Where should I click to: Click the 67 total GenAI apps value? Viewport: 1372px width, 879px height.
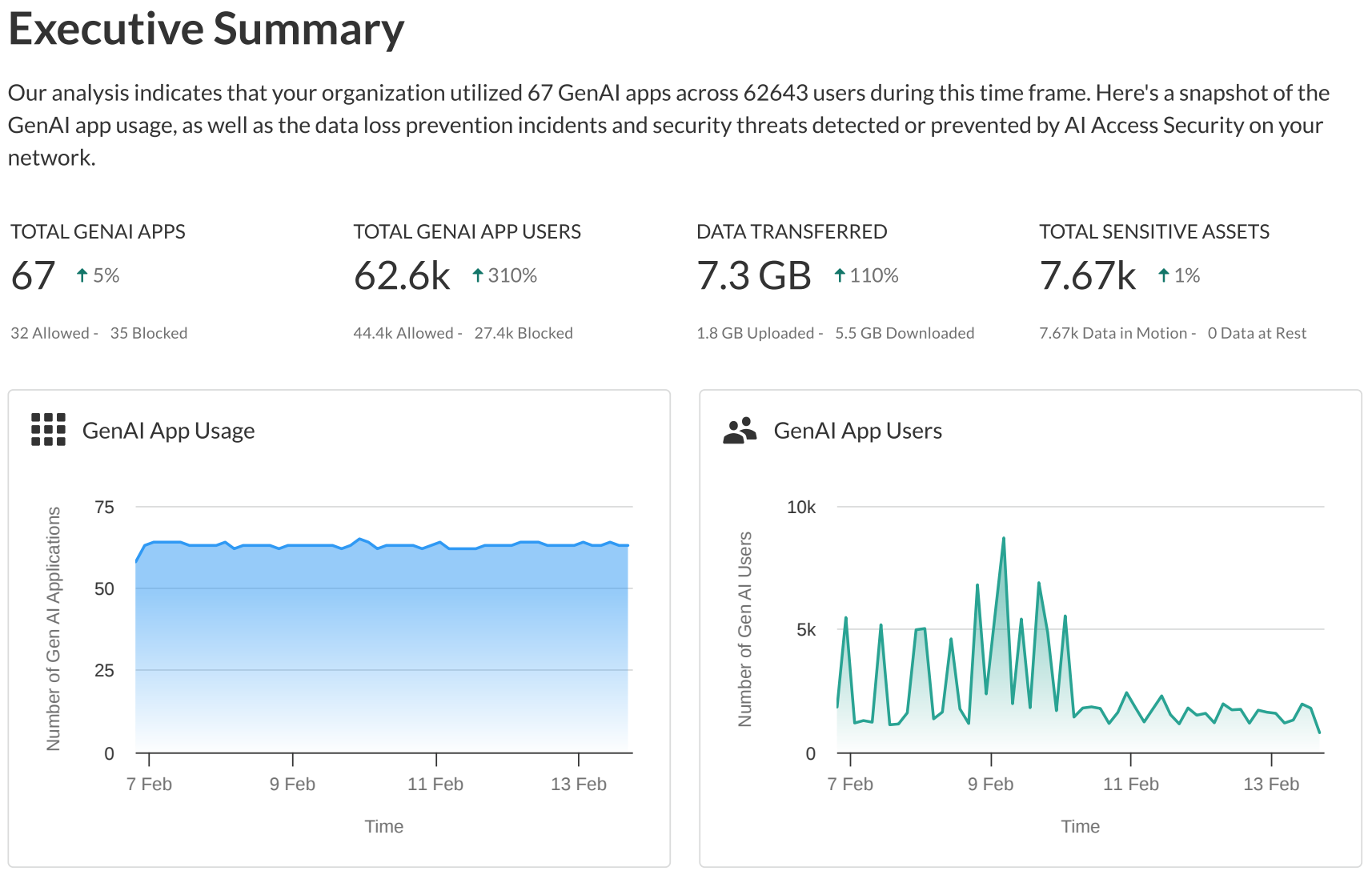pos(33,276)
